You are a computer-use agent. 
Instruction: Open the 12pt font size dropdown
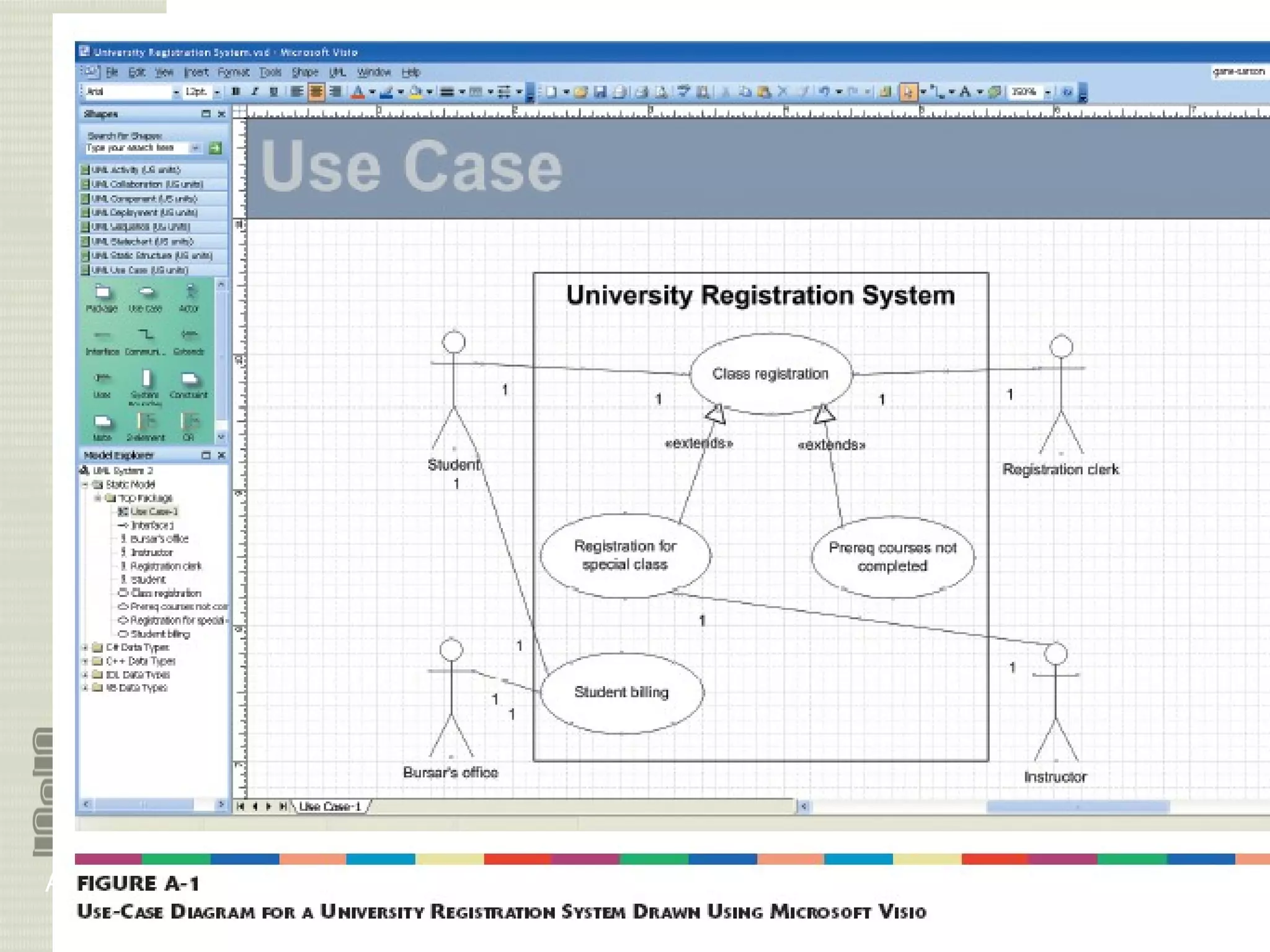217,92
